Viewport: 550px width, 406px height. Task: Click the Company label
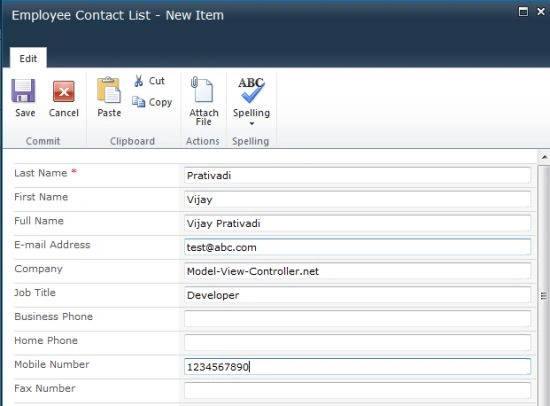click(x=39, y=269)
